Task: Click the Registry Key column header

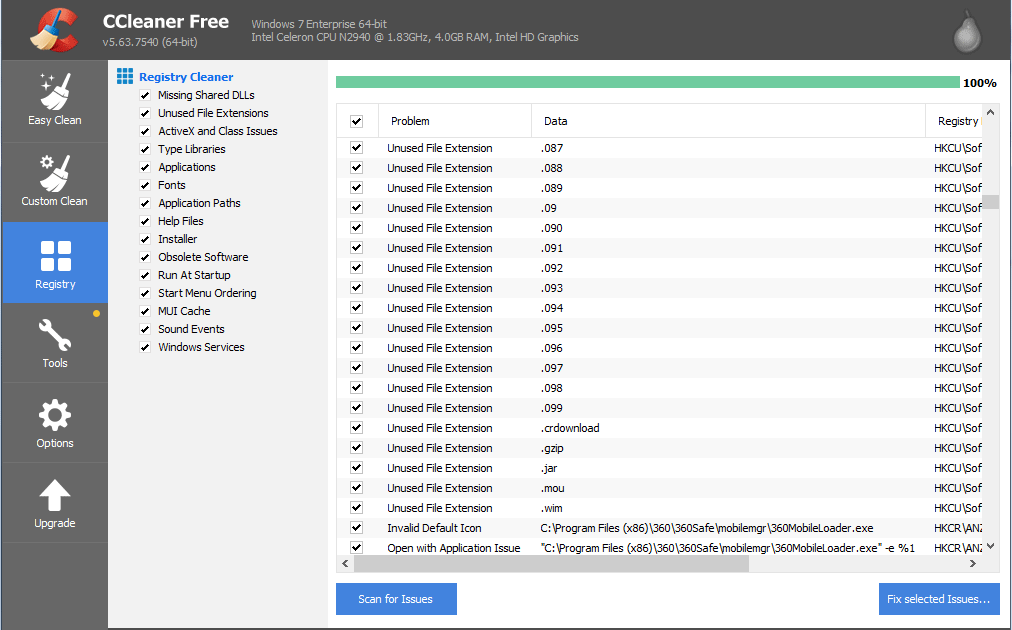Action: pos(954,121)
